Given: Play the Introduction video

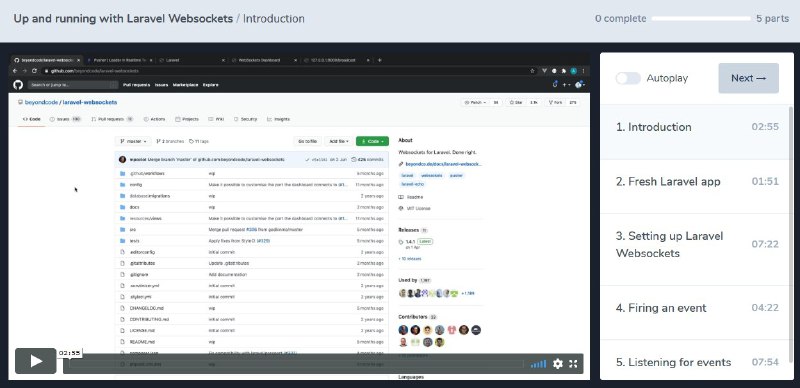Looking at the screenshot, I should [x=36, y=361].
